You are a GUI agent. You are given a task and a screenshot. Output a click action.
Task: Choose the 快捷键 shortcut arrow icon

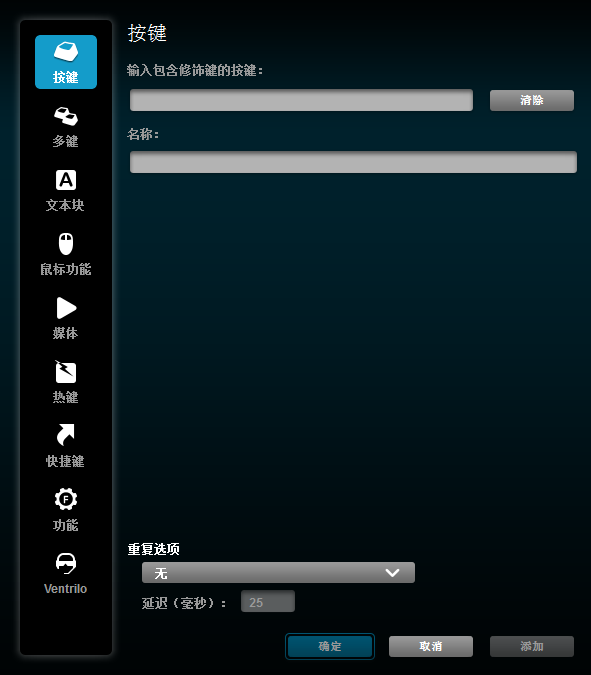point(66,434)
